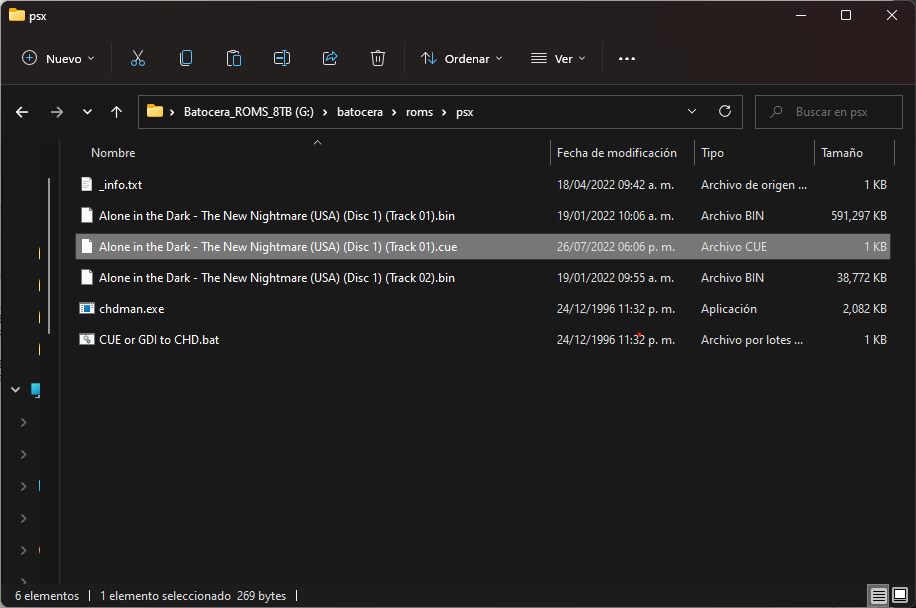
Task: Click roms in address path
Action: [419, 112]
